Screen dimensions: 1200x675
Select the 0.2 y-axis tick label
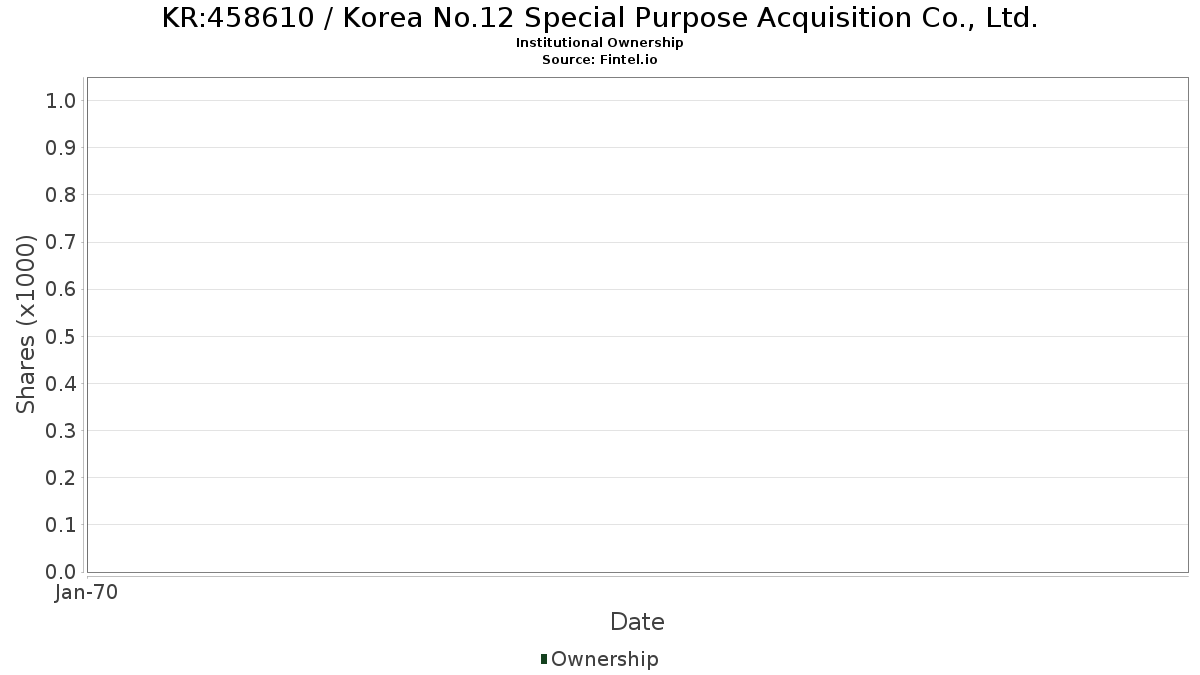[61, 478]
